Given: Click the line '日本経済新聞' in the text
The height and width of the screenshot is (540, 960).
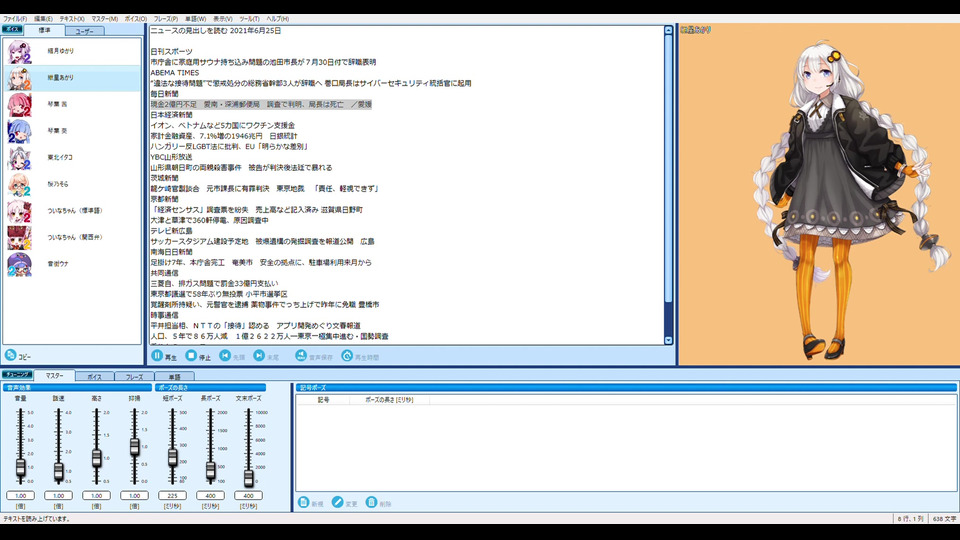Looking at the screenshot, I should 171,115.
